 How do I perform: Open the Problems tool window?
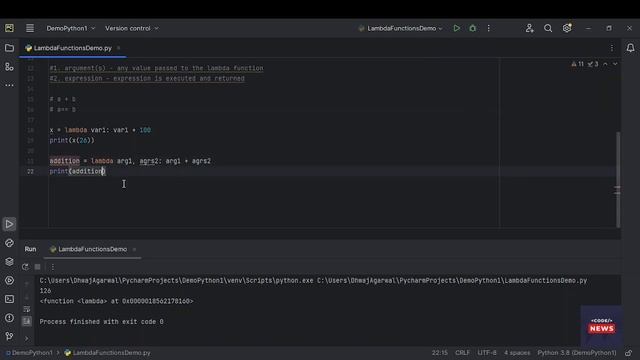9,318
